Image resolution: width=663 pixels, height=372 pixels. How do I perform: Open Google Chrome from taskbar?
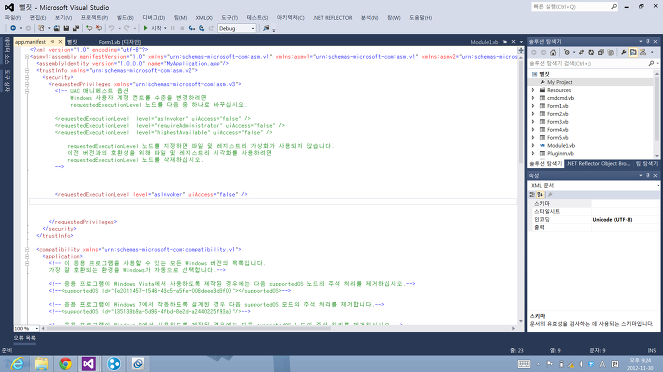[65, 364]
